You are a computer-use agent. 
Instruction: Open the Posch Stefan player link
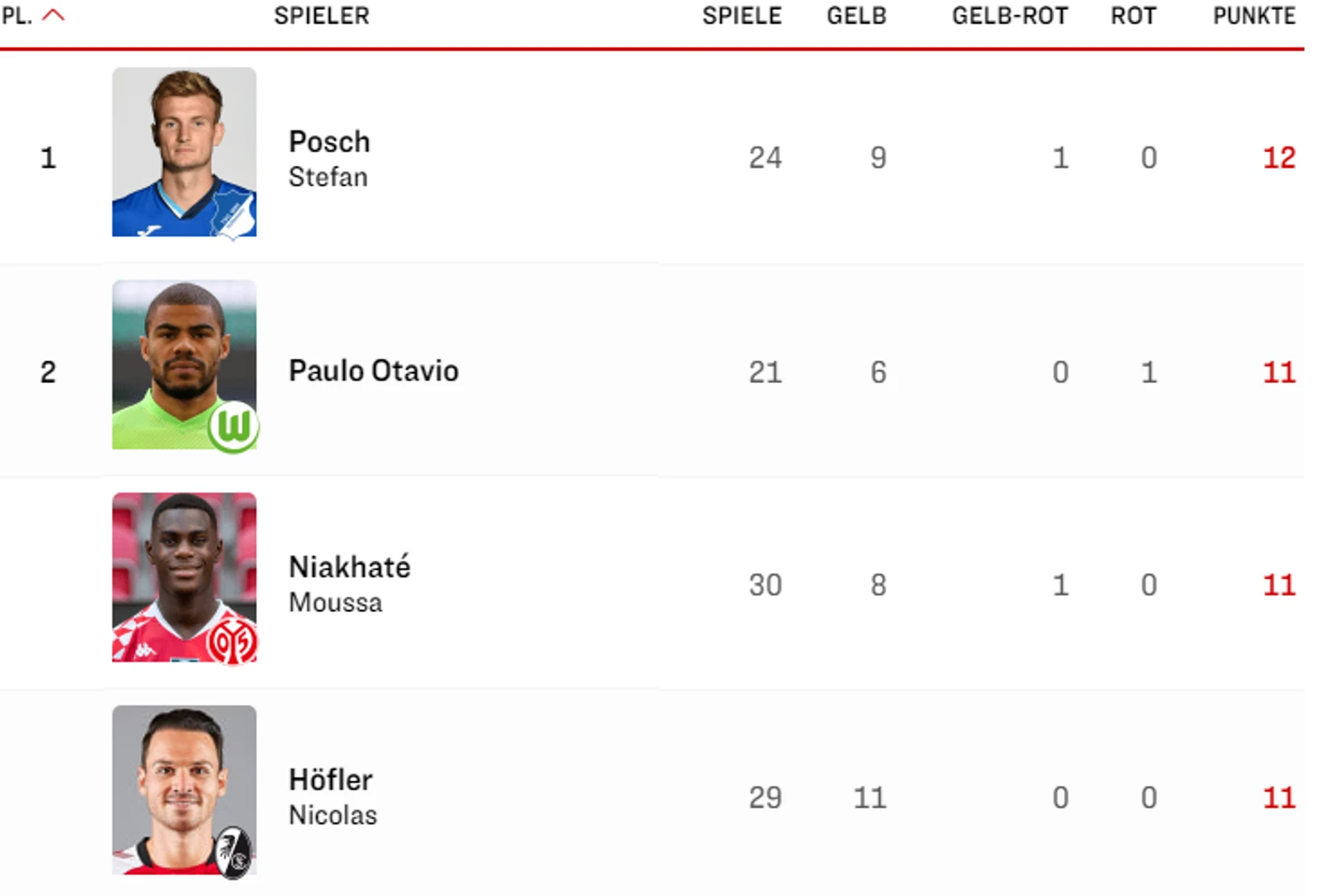330,158
